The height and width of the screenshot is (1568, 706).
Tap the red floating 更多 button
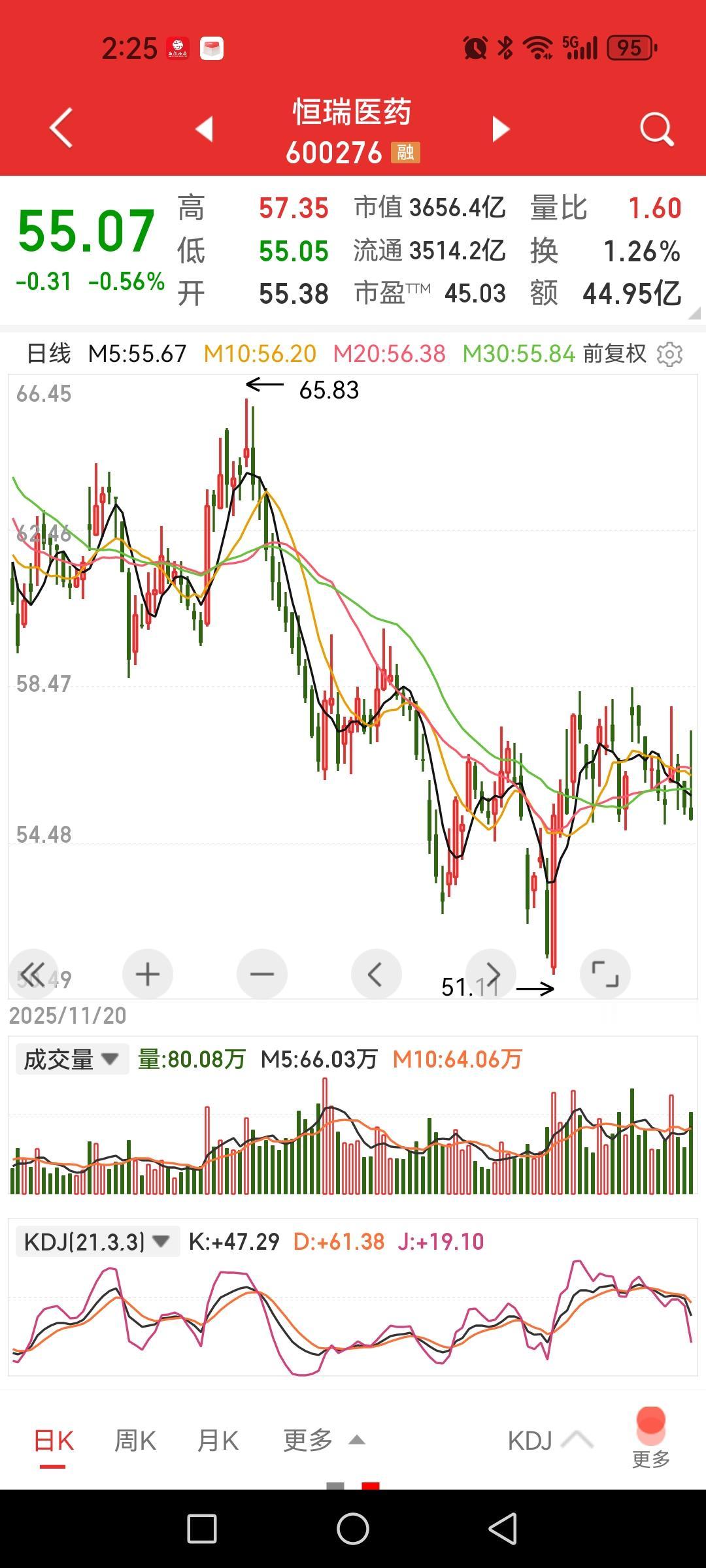[651, 1437]
